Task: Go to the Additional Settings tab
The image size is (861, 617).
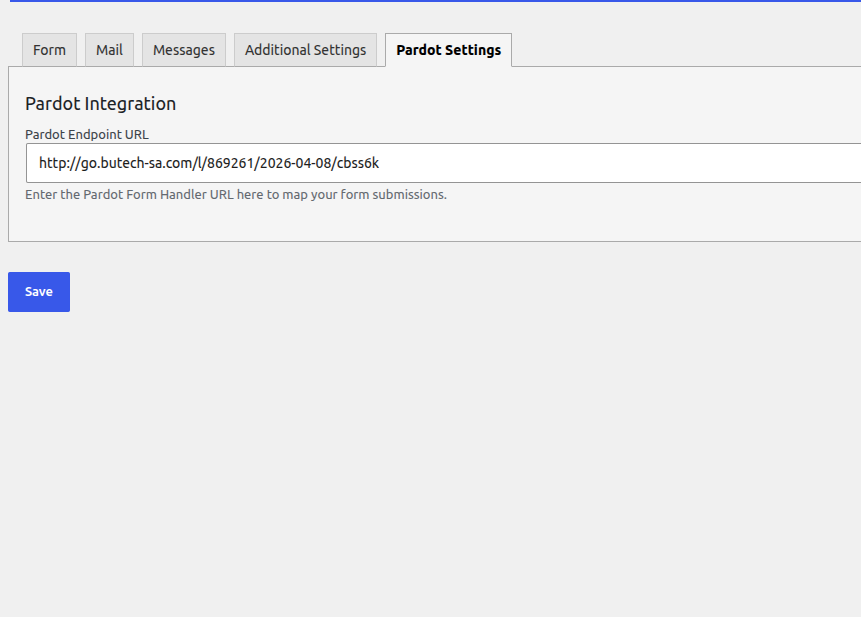Action: [305, 50]
